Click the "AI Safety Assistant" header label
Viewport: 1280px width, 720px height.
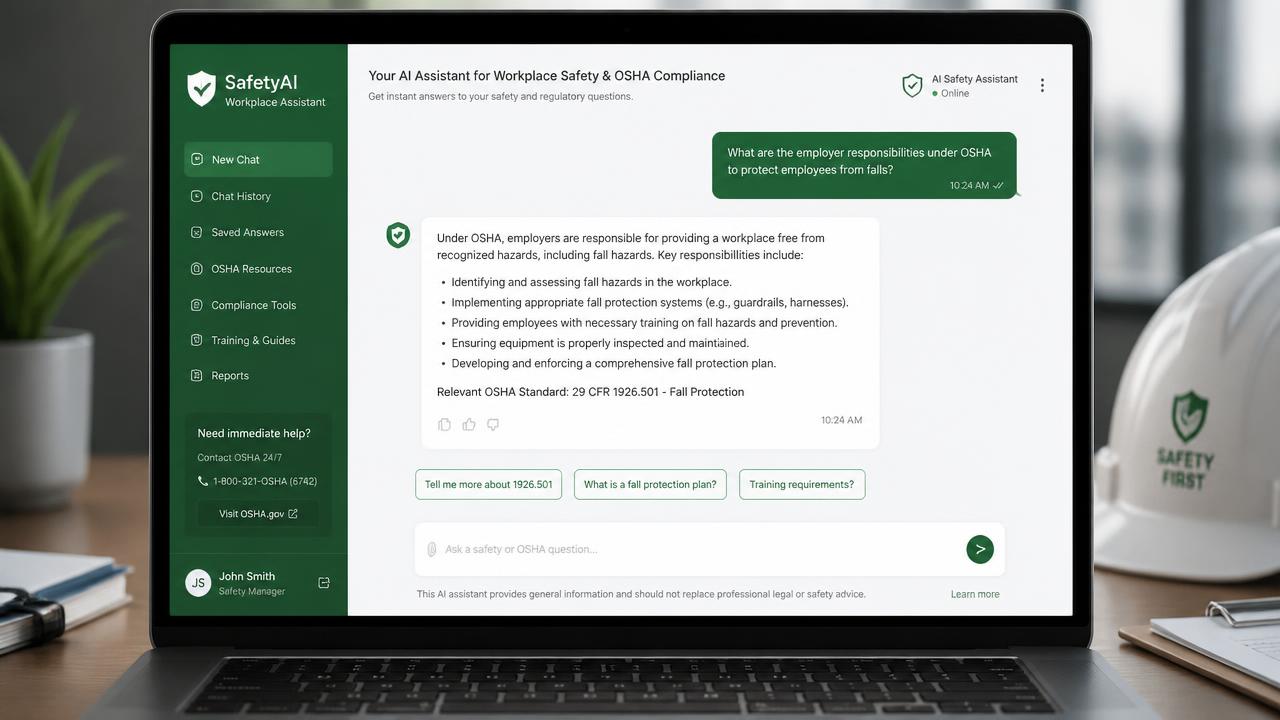(x=975, y=79)
